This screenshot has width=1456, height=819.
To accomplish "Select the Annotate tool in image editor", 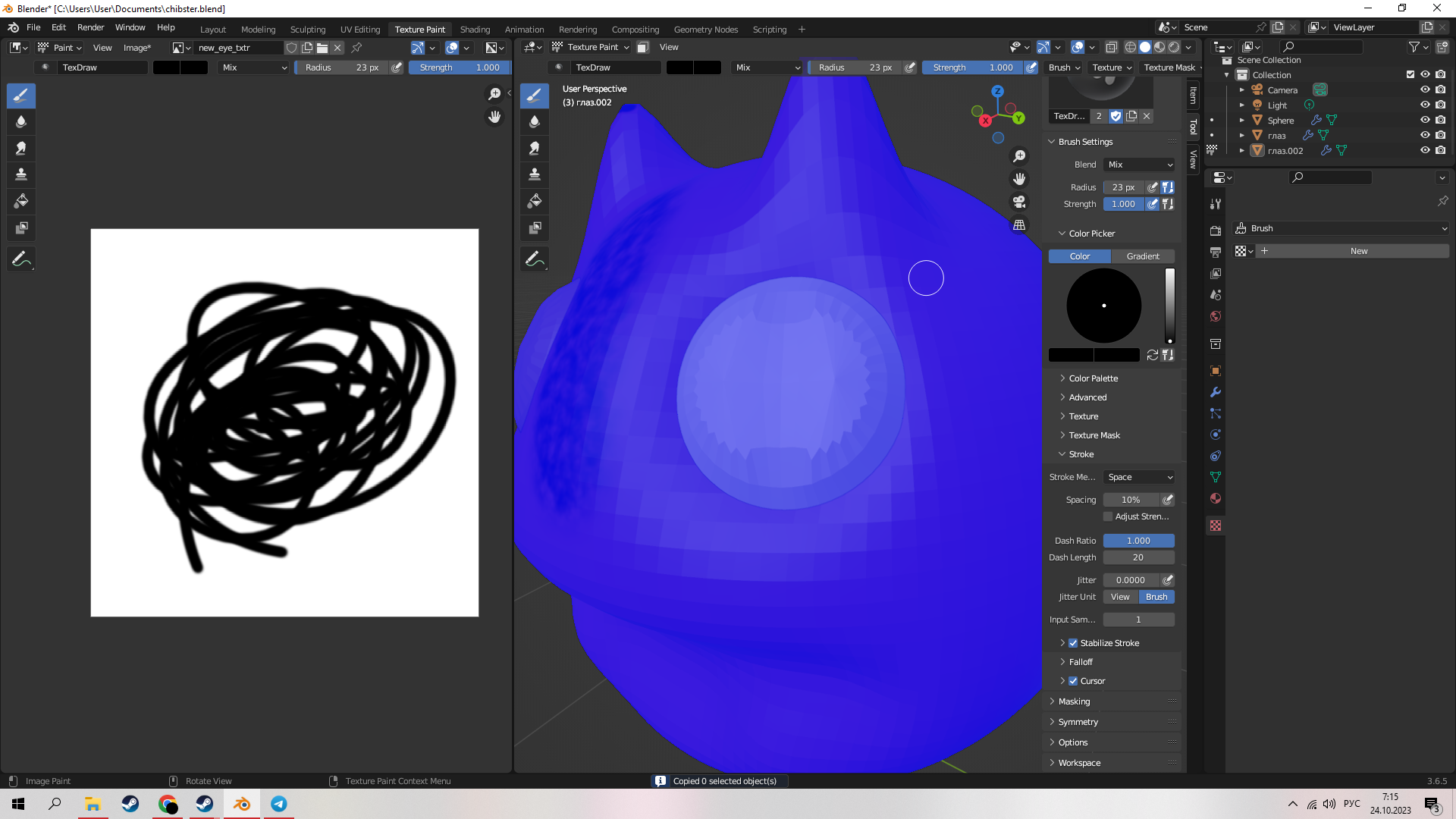I will click(21, 259).
